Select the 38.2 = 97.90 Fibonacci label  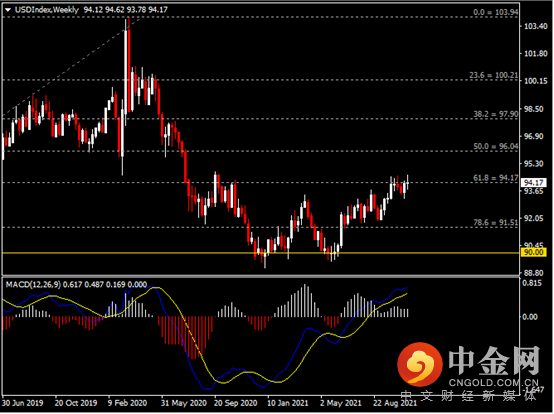[x=496, y=114]
